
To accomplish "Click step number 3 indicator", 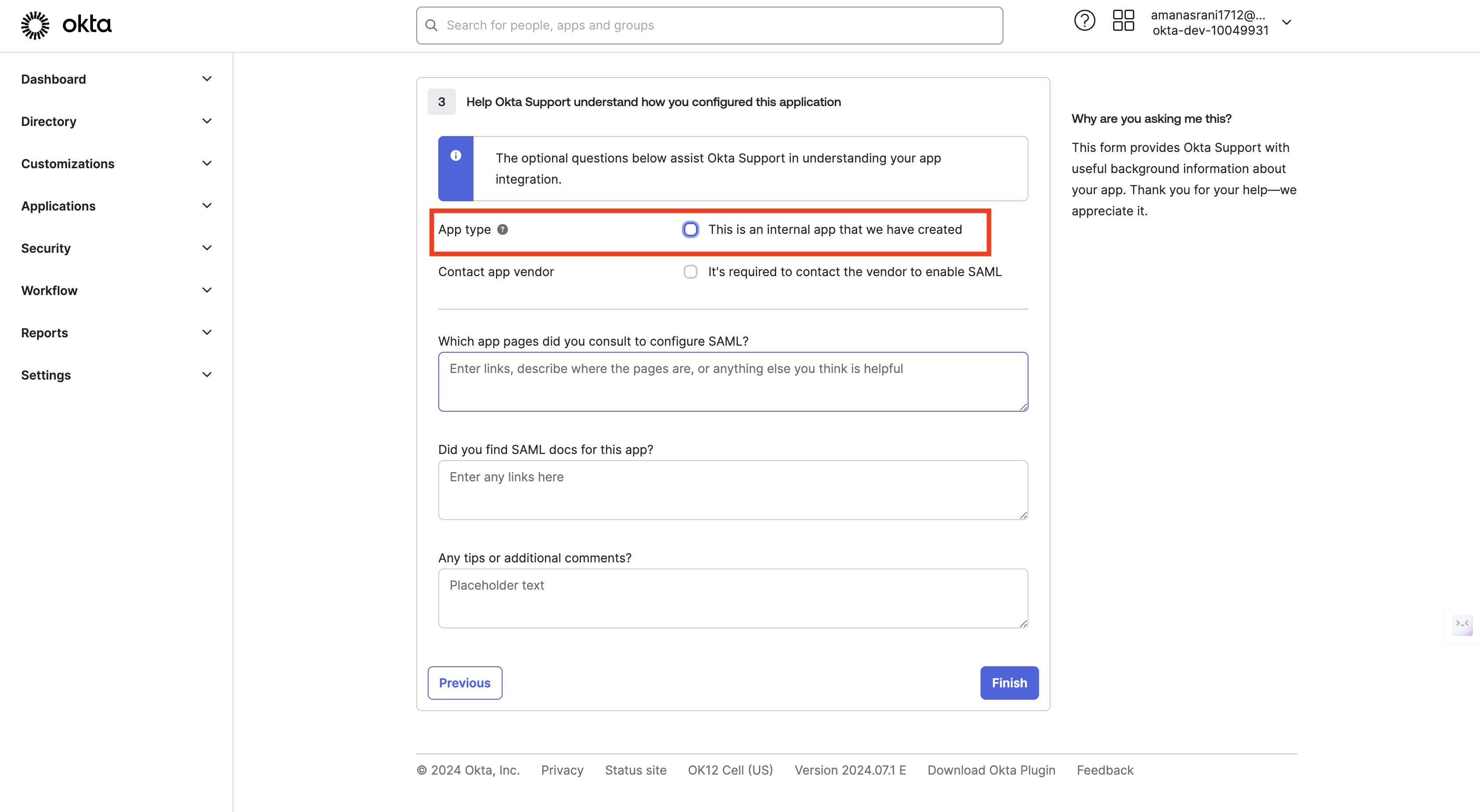I will 441,102.
